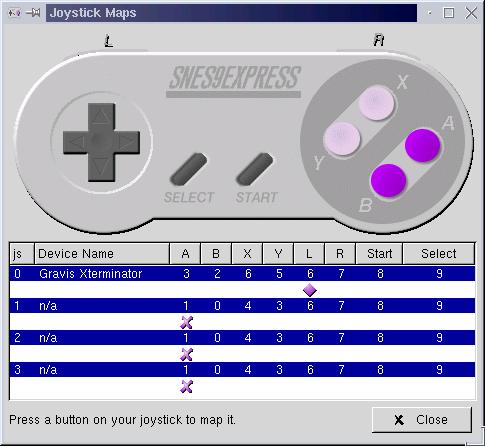Click the SELECT pill button on controller

click(189, 169)
